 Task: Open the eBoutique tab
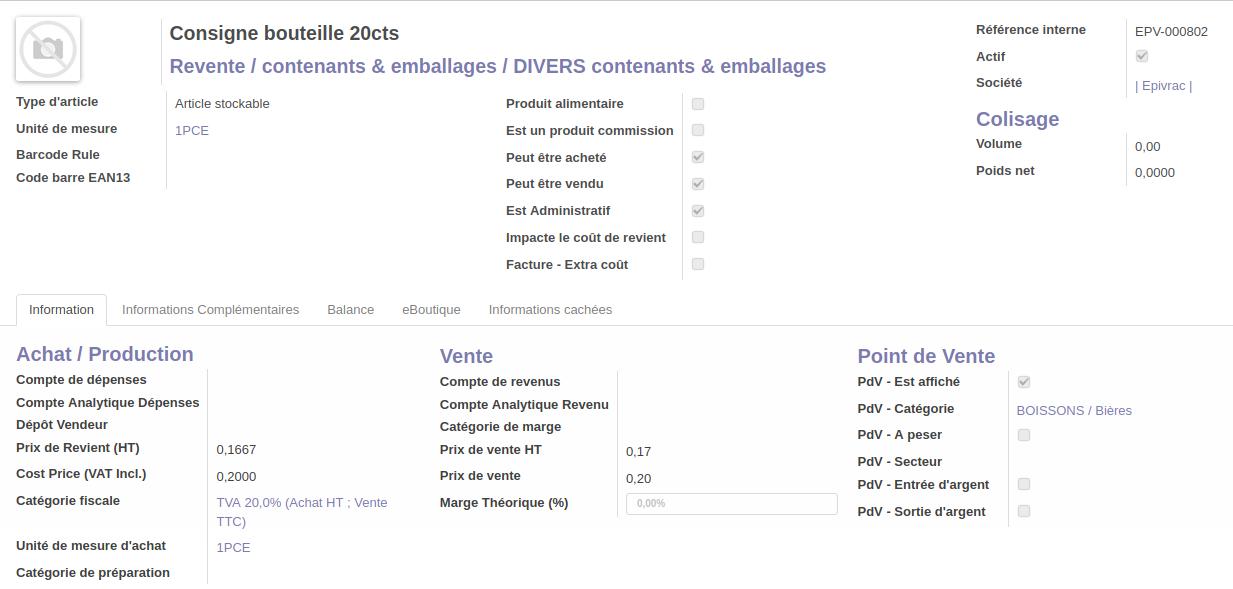431,310
